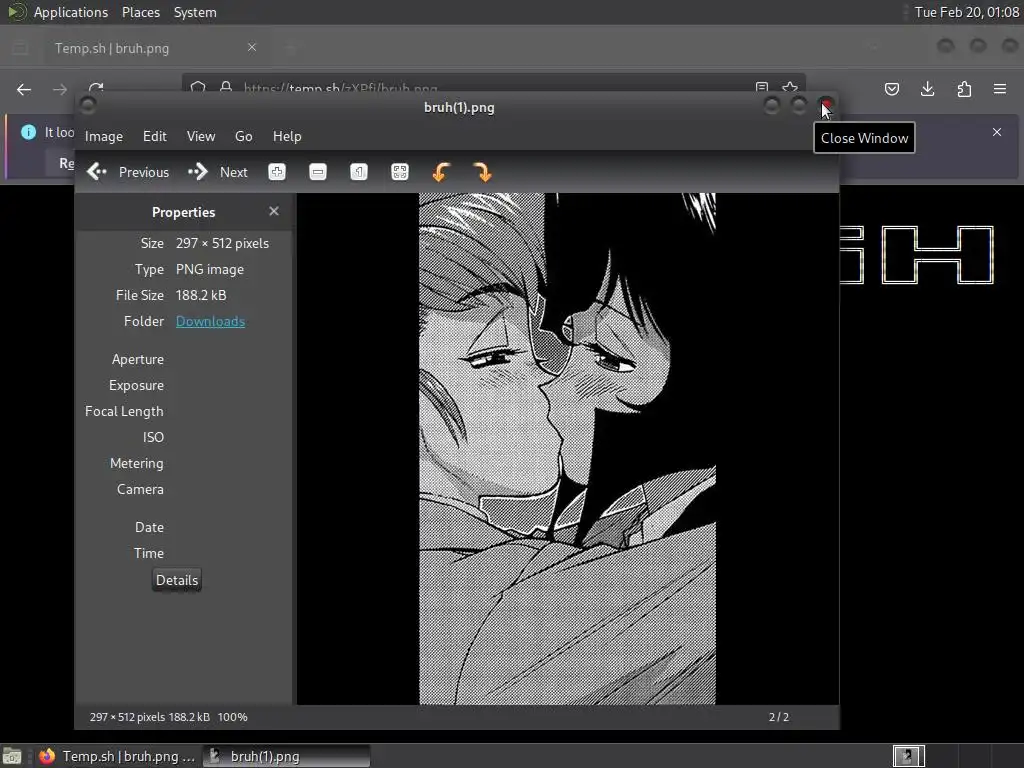Fit image to window

[400, 172]
